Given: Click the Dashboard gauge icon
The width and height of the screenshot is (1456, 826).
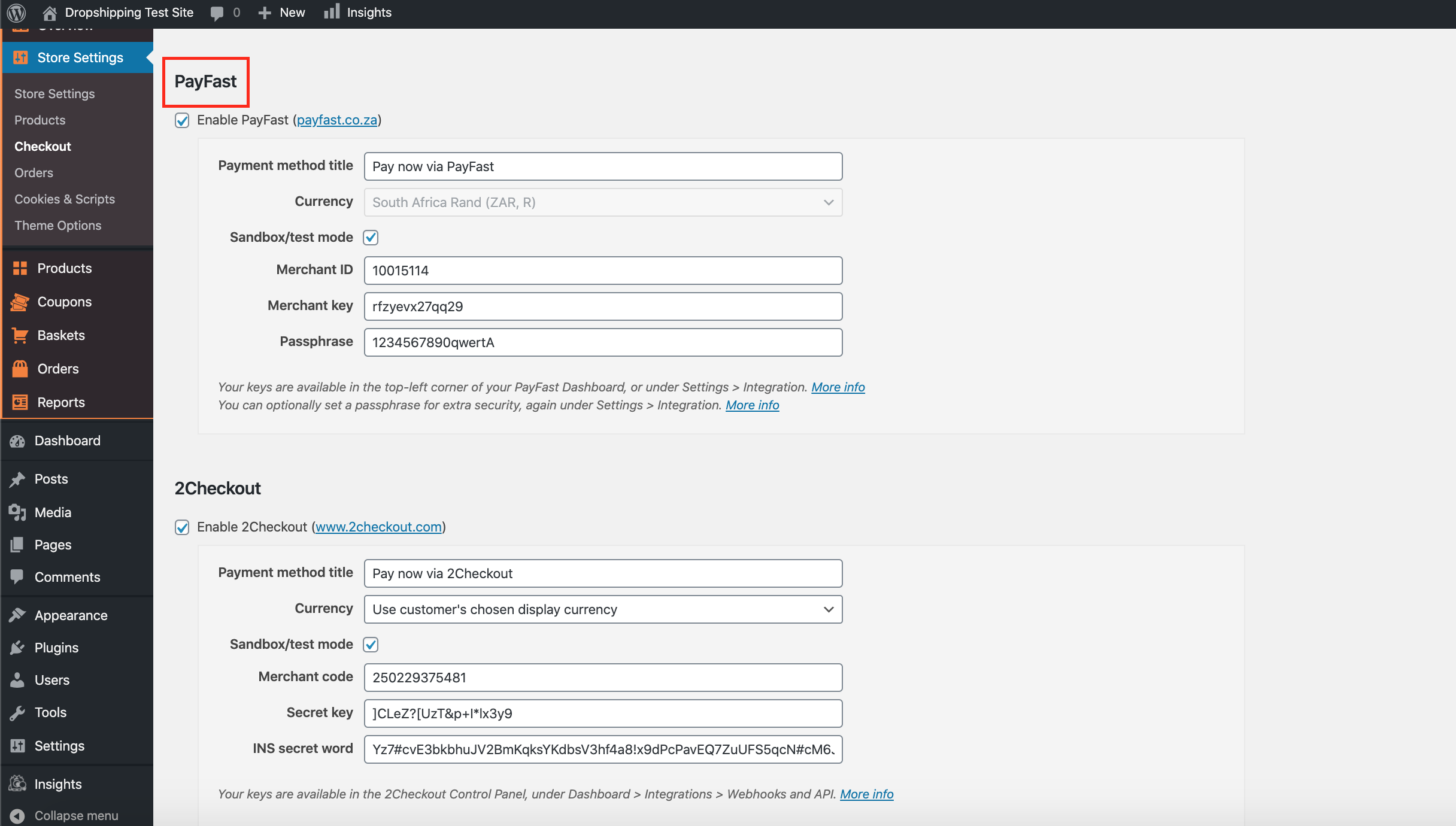Looking at the screenshot, I should [x=17, y=441].
